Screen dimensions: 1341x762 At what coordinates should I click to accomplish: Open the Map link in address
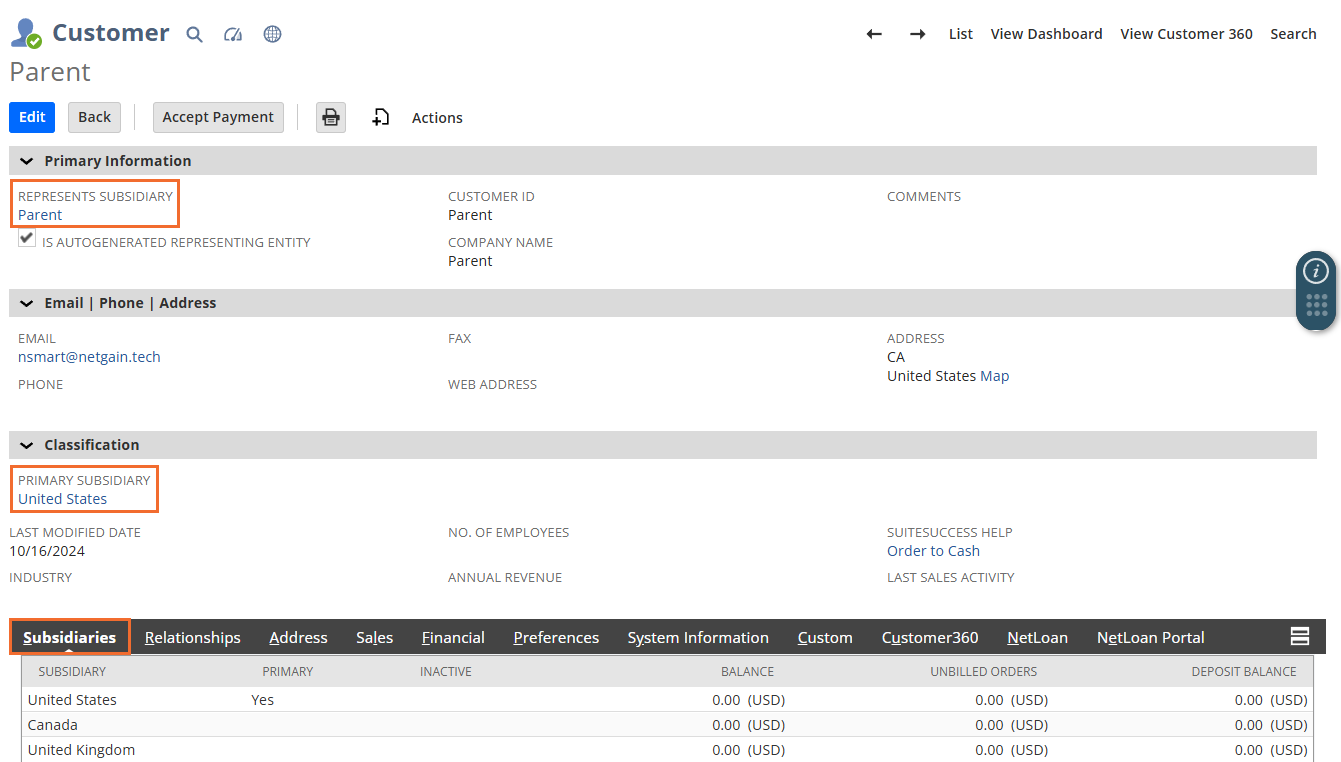[994, 376]
